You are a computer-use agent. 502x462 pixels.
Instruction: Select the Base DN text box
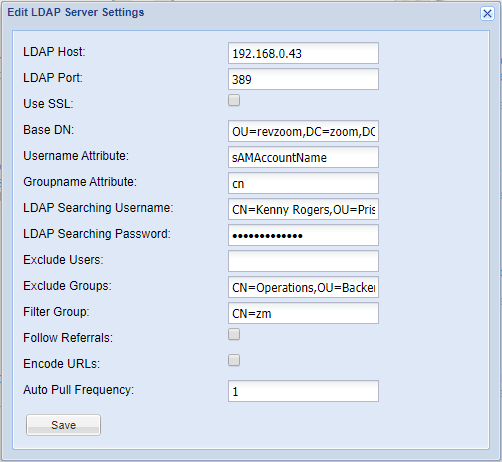(x=303, y=131)
